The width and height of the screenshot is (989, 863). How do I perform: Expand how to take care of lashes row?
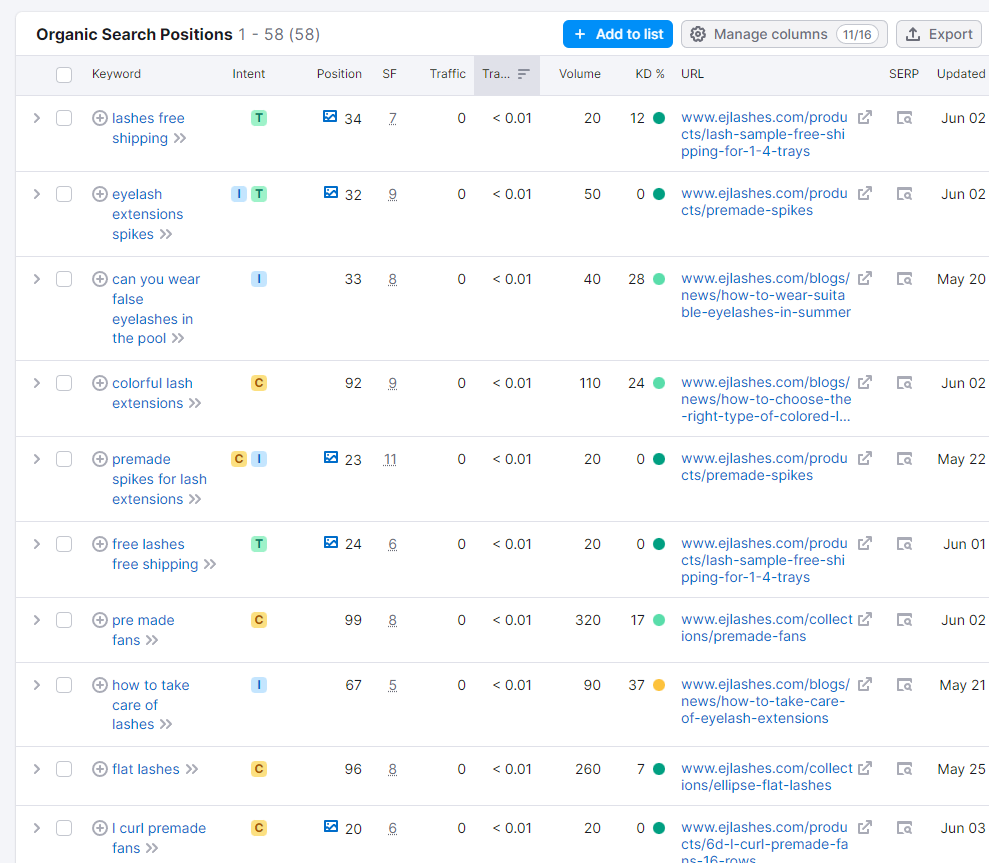click(x=37, y=684)
